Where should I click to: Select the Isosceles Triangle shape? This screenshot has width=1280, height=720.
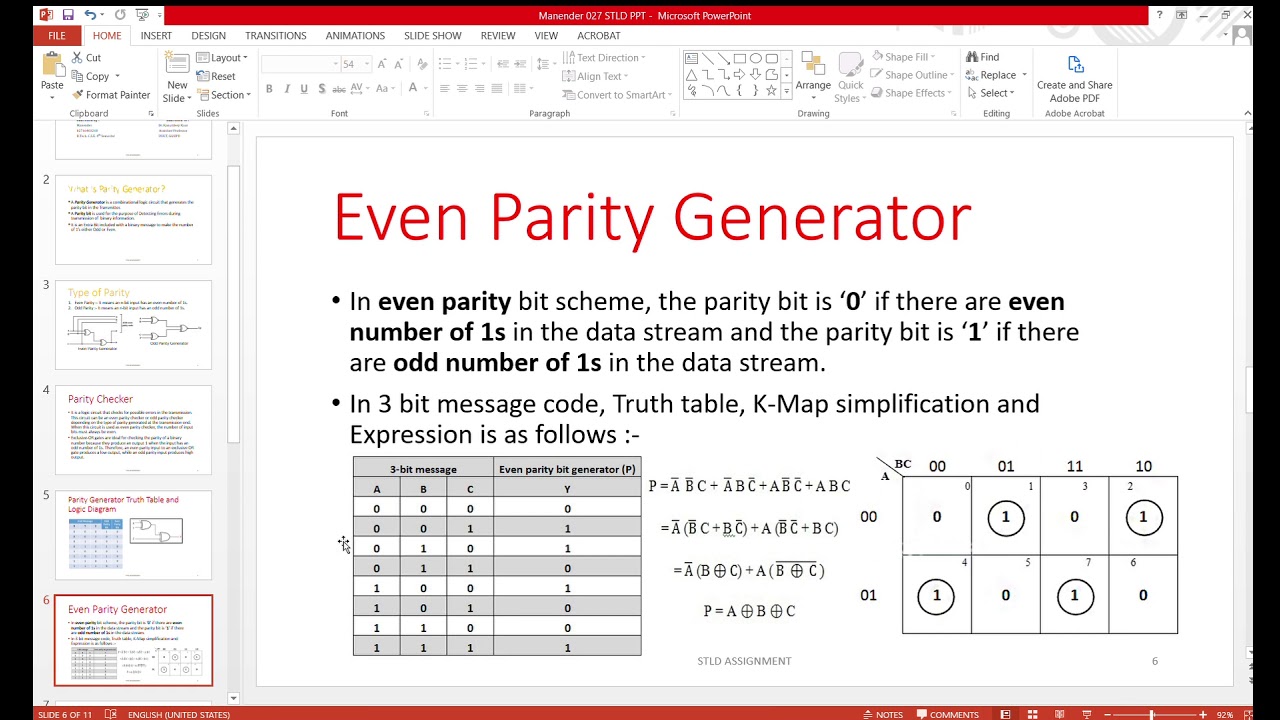coord(691,74)
